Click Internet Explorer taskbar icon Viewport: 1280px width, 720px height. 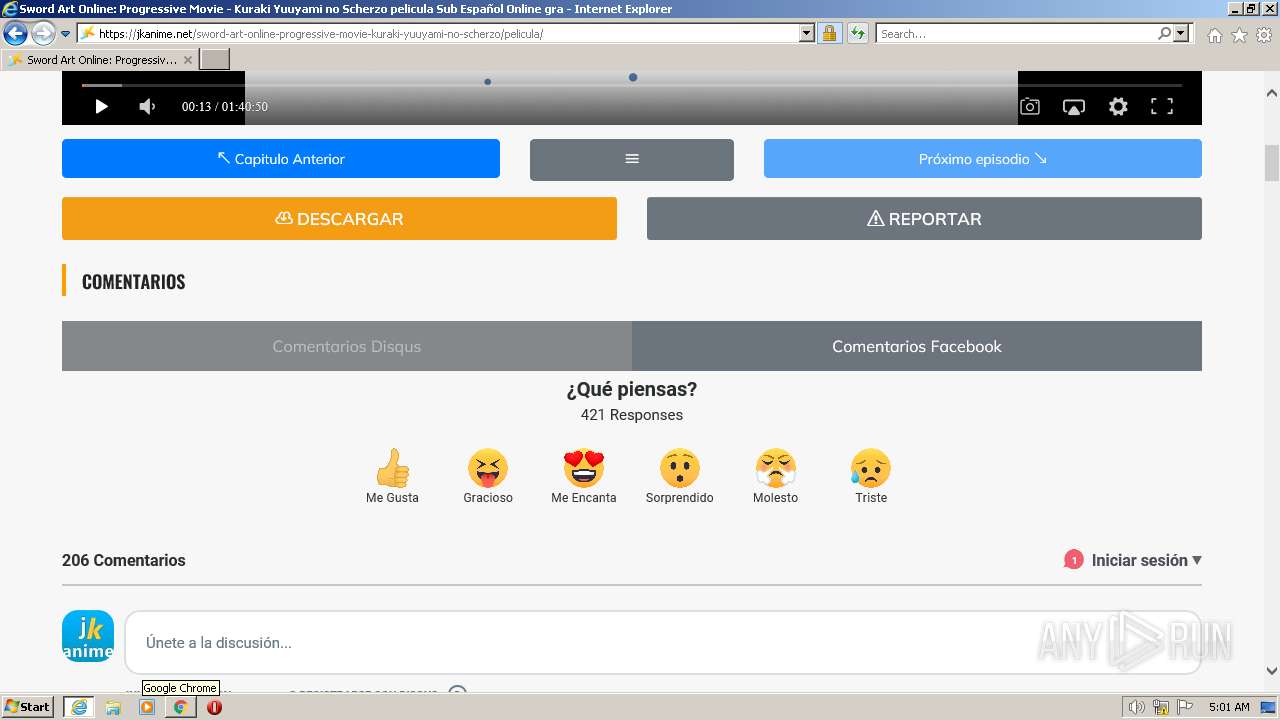click(78, 707)
